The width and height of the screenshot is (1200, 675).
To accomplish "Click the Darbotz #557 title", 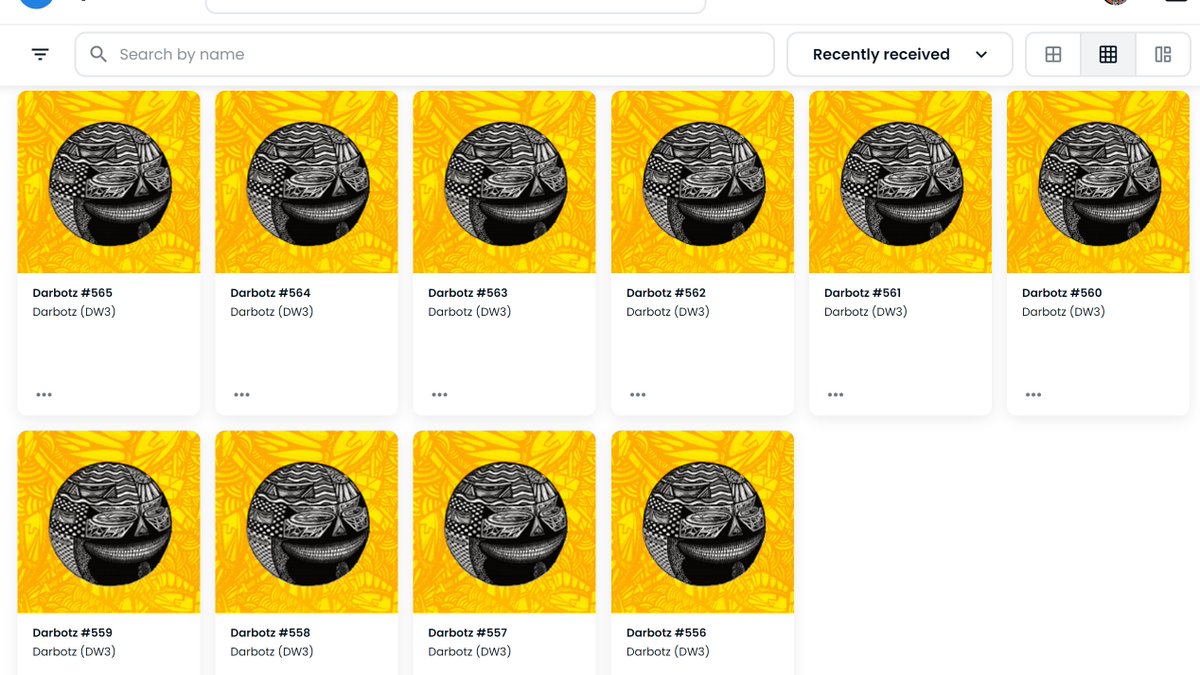I will (468, 633).
